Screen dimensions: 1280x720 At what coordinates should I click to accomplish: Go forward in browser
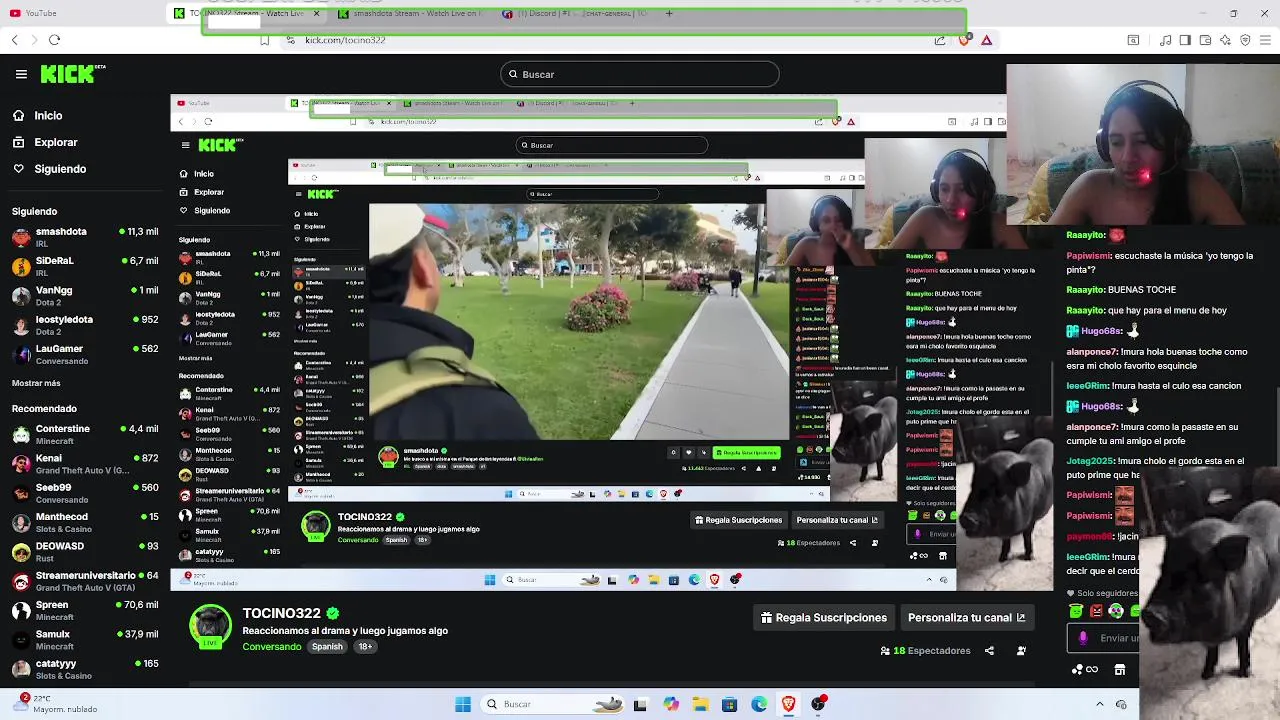coord(34,40)
